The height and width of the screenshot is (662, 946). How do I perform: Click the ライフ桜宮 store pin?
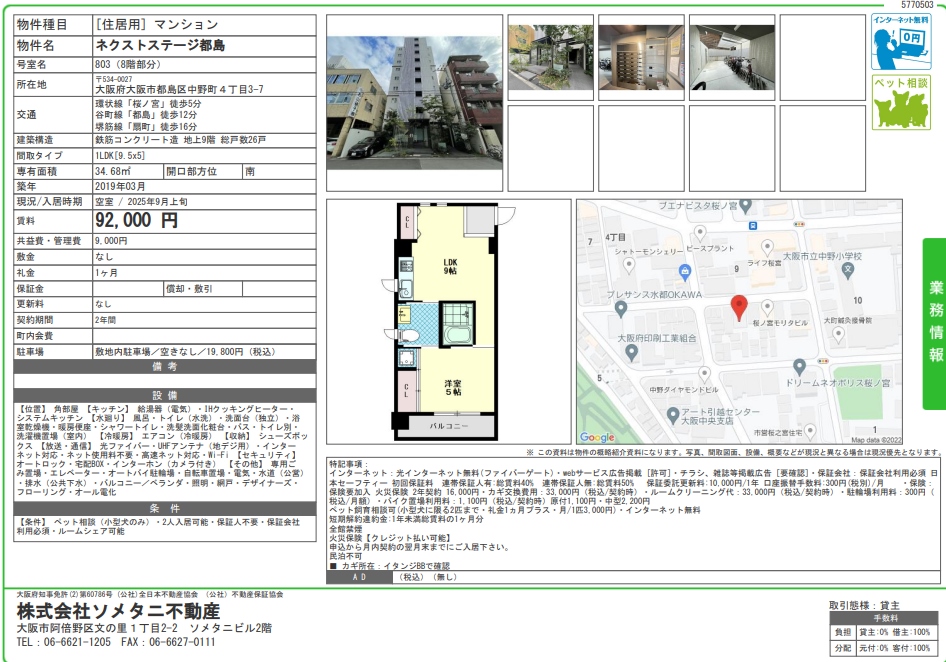point(767,247)
